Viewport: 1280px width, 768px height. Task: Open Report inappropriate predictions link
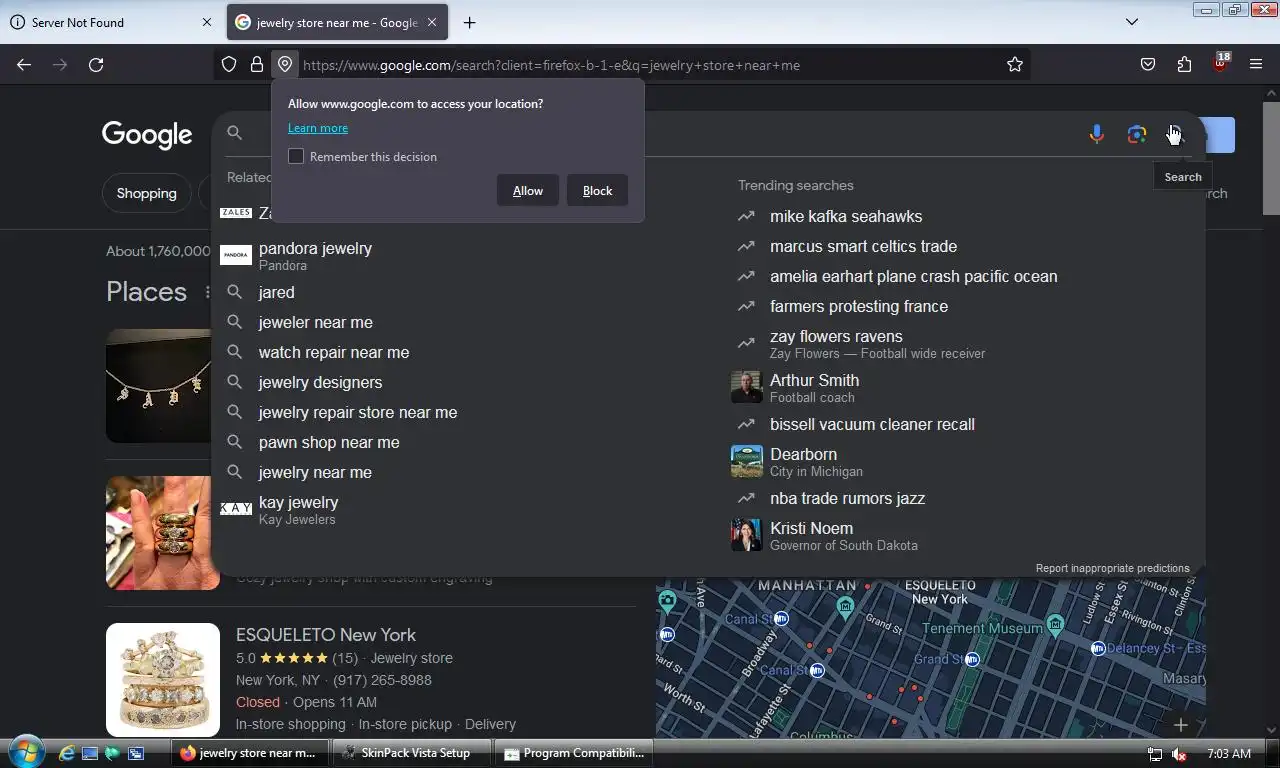point(1113,568)
